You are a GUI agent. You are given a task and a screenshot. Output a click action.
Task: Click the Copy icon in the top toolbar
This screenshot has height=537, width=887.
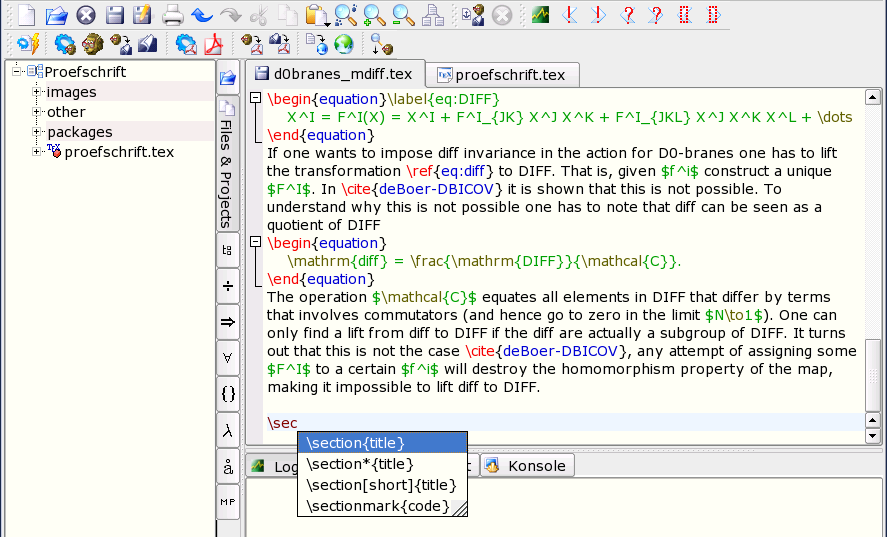point(288,15)
